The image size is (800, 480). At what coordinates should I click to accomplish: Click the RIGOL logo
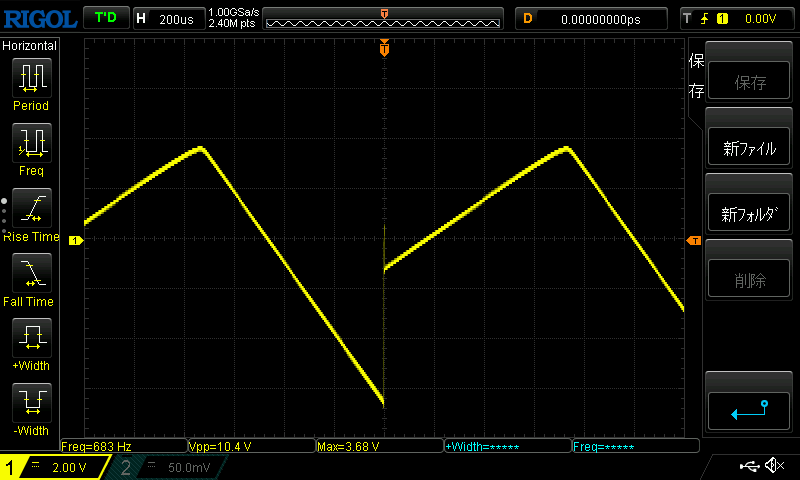coord(40,19)
